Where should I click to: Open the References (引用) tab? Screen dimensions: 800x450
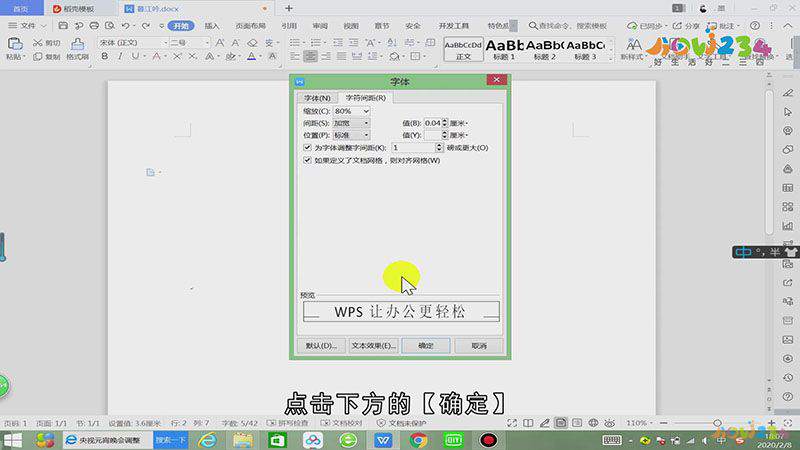click(289, 26)
